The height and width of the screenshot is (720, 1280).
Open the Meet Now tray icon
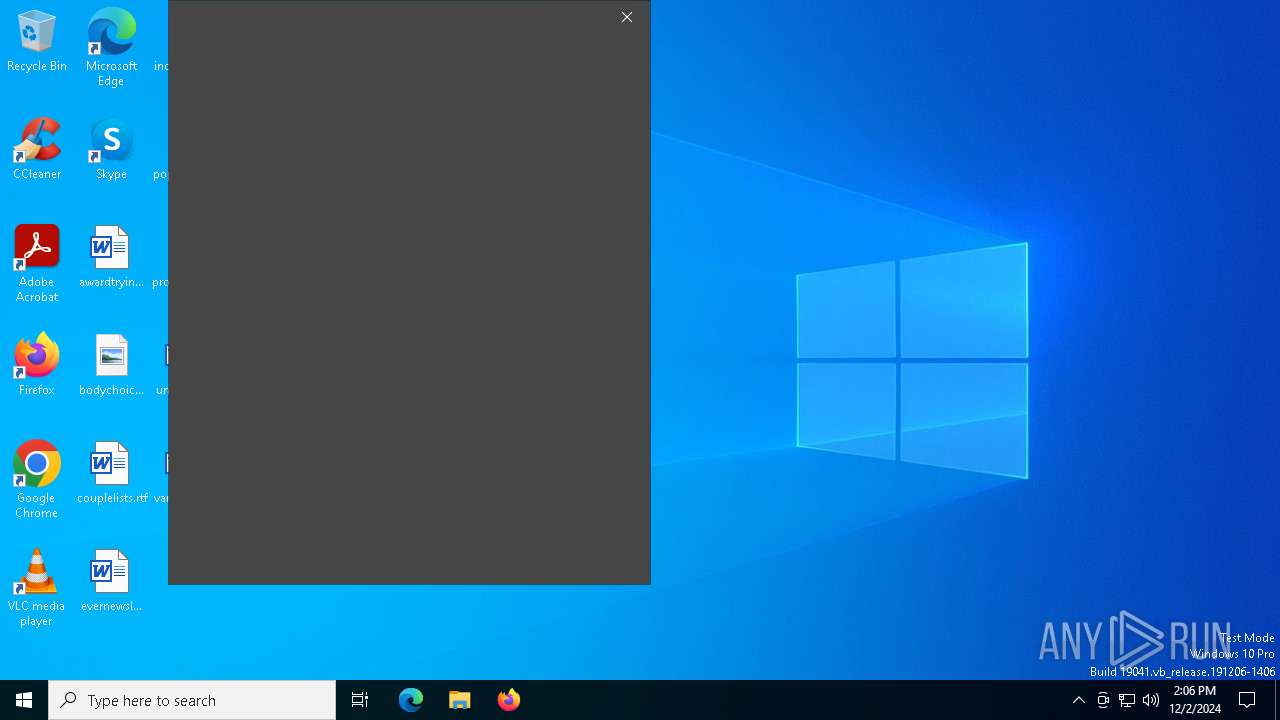[1103, 700]
